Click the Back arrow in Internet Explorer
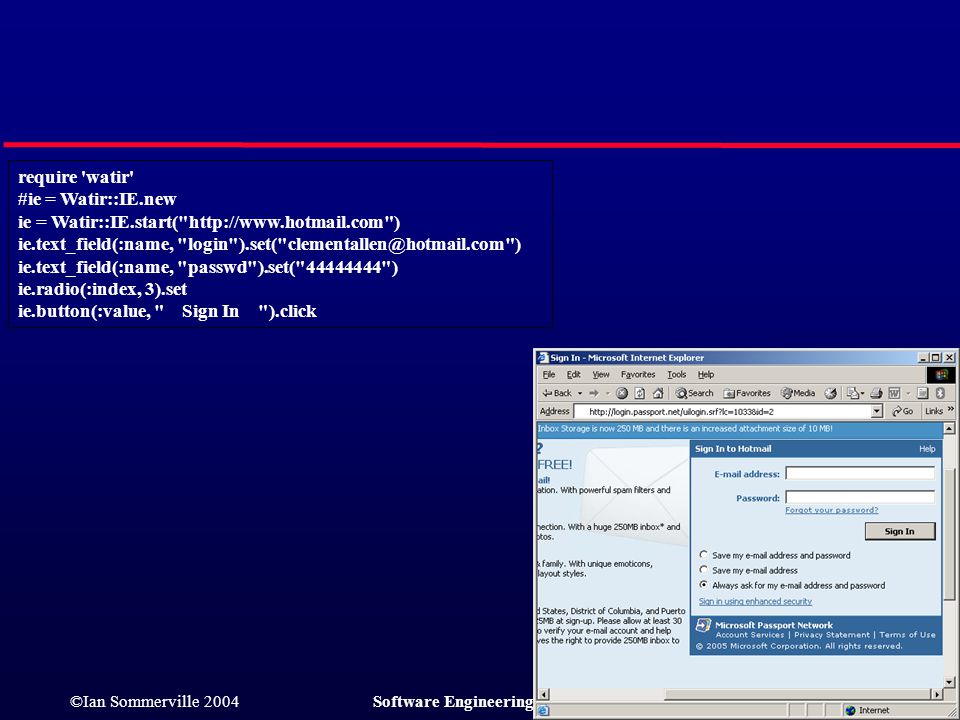Viewport: 960px width, 720px height. [557, 393]
